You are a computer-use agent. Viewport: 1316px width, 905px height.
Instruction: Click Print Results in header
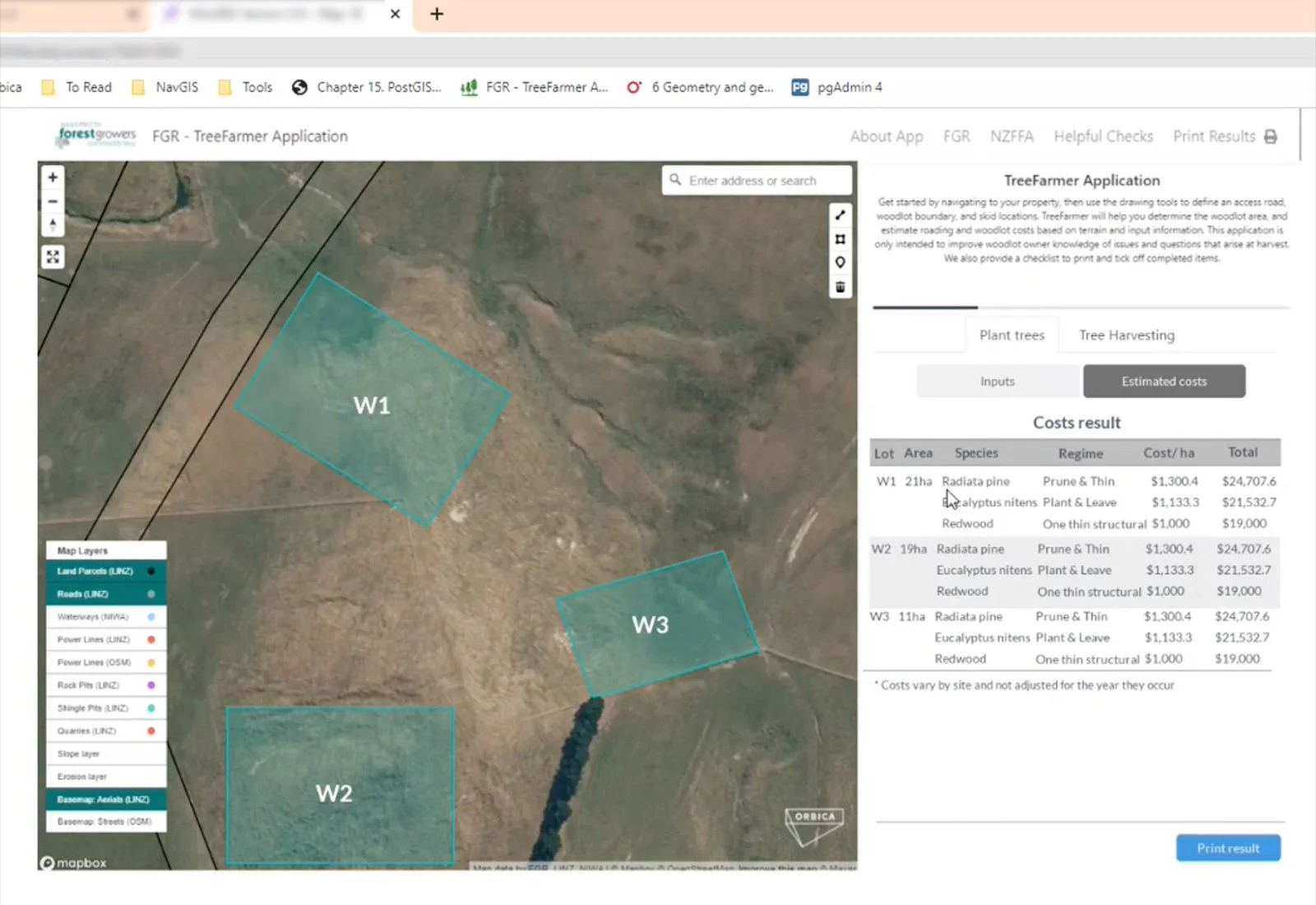[x=1214, y=137]
